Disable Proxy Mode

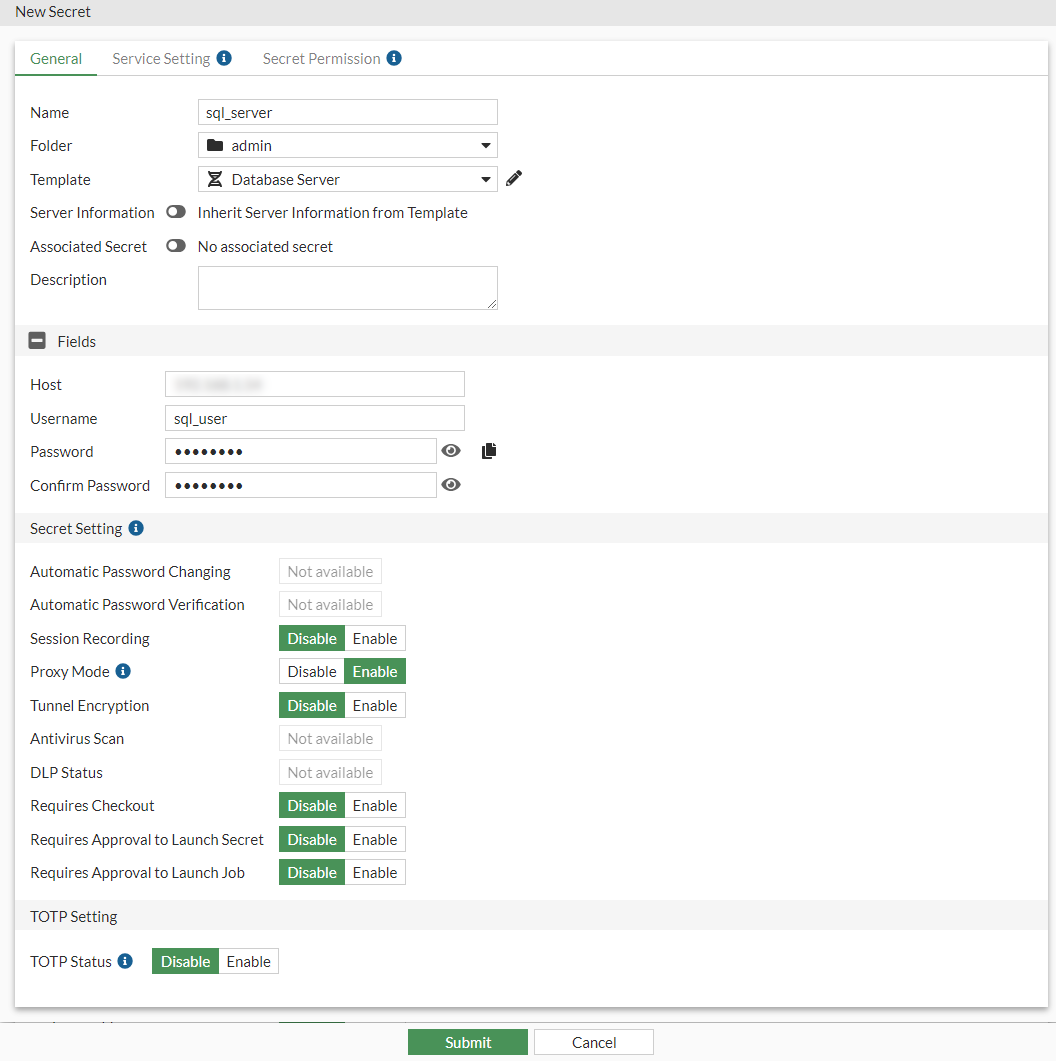(311, 671)
